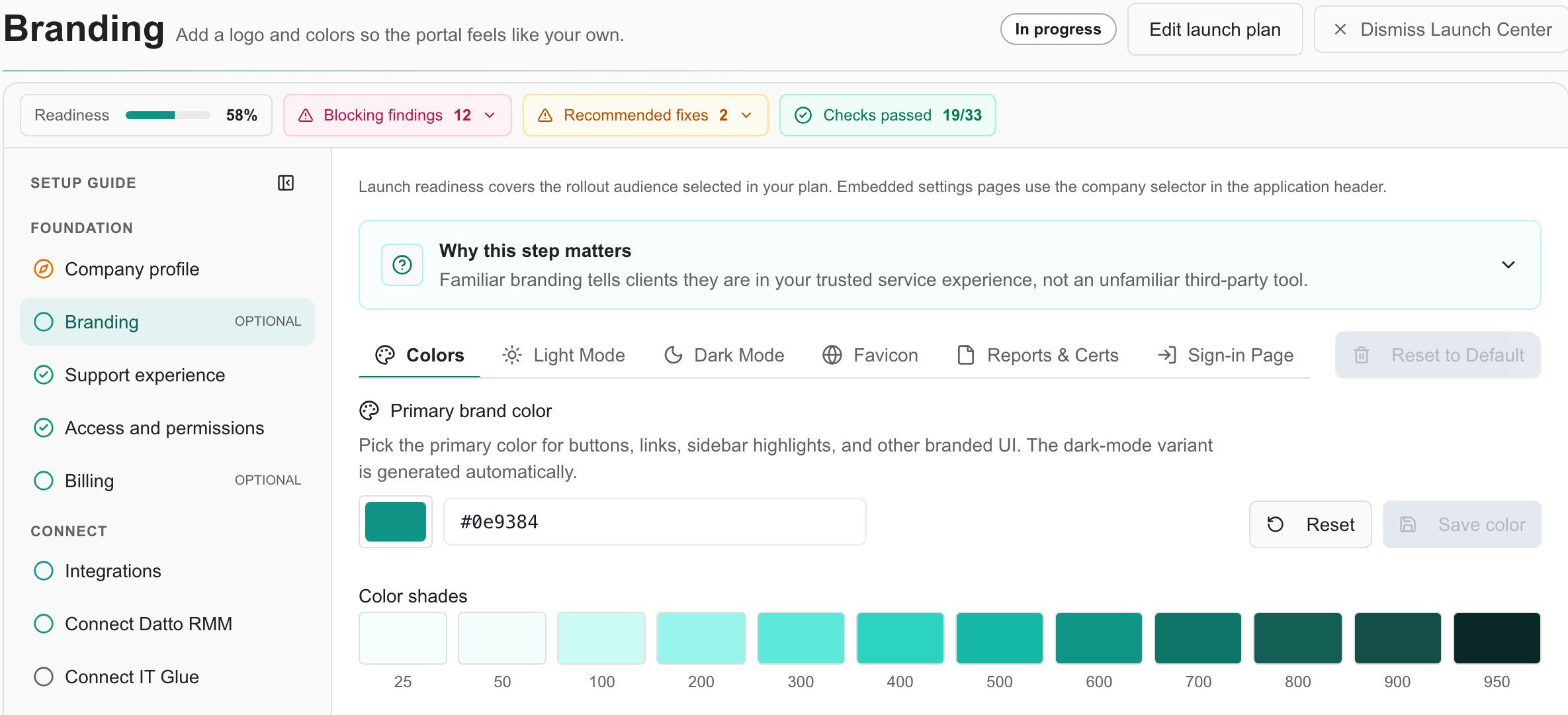
Task: Open Company profile setup step
Action: click(167, 269)
